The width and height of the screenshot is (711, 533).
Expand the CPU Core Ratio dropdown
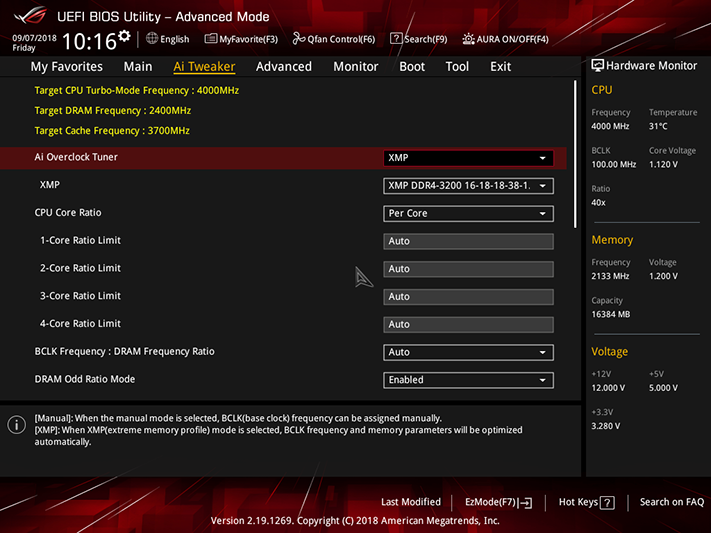[x=468, y=213]
